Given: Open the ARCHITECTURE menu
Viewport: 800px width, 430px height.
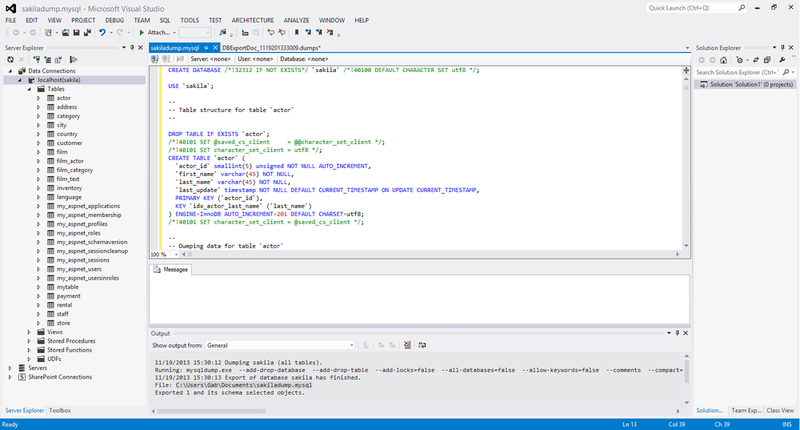Looking at the screenshot, I should [x=253, y=20].
